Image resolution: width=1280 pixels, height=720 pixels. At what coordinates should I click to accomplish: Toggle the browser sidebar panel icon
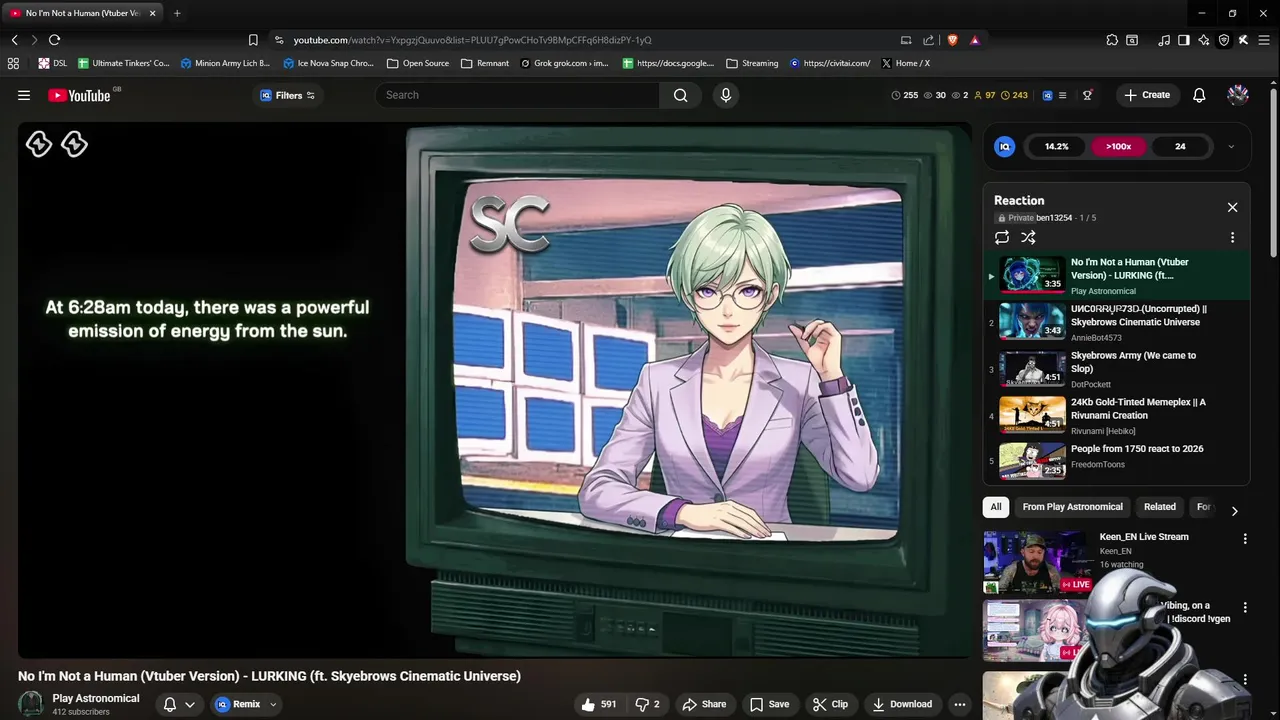coord(1184,40)
